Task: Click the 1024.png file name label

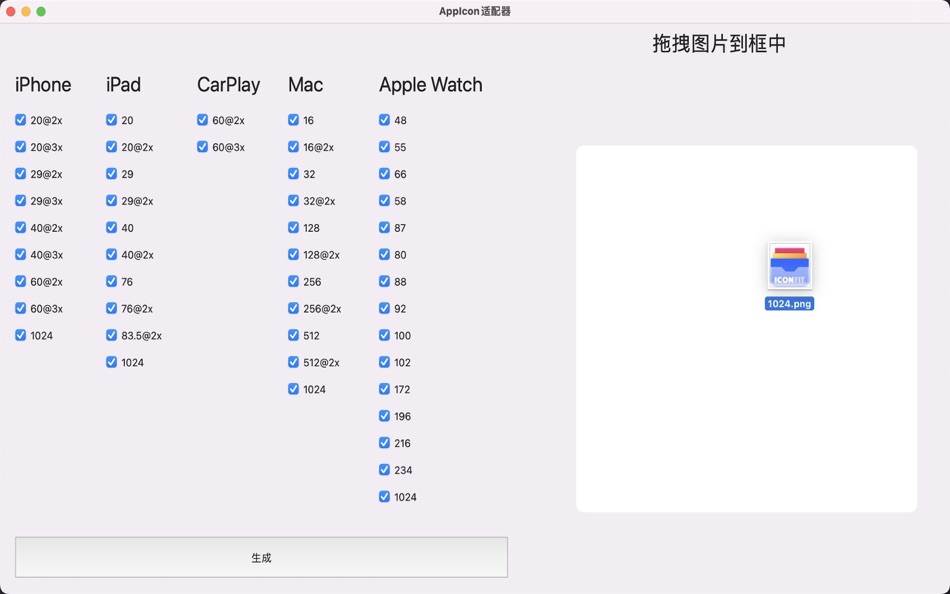Action: click(789, 304)
